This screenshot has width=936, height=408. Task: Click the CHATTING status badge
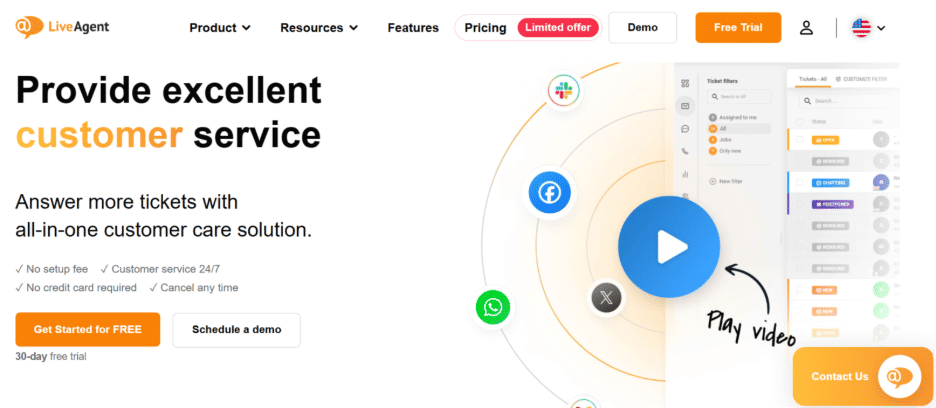tap(830, 183)
